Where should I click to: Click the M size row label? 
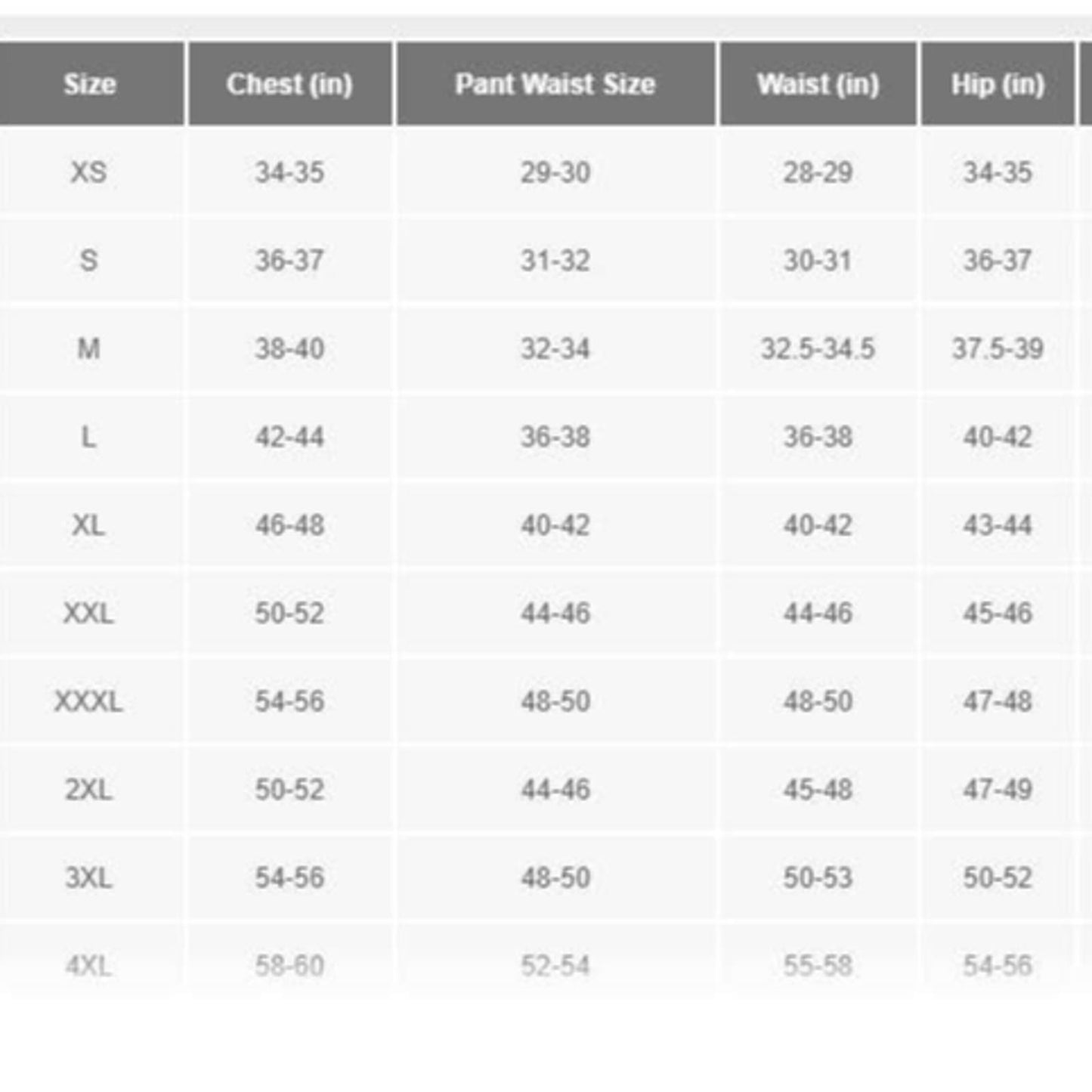coord(88,348)
